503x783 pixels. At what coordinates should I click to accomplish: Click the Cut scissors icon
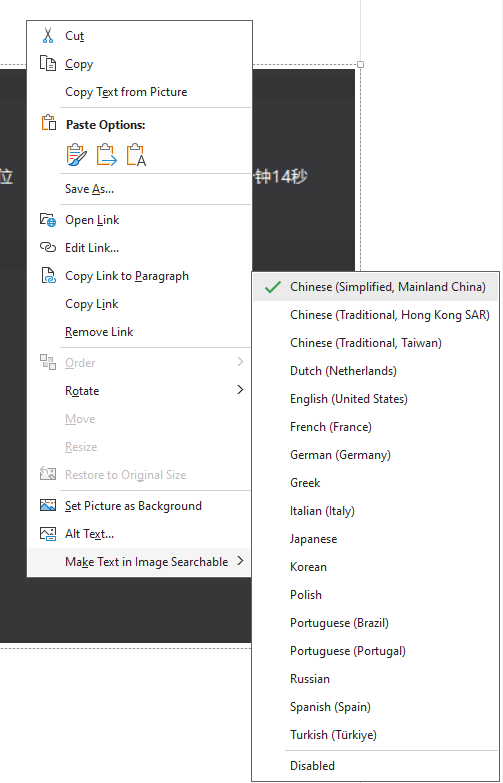coord(48,36)
